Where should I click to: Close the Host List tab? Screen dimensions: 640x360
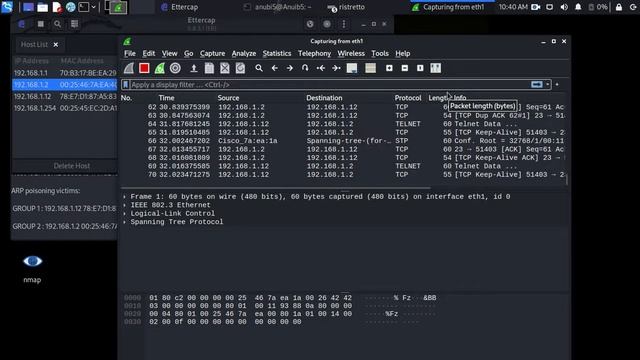(x=56, y=44)
